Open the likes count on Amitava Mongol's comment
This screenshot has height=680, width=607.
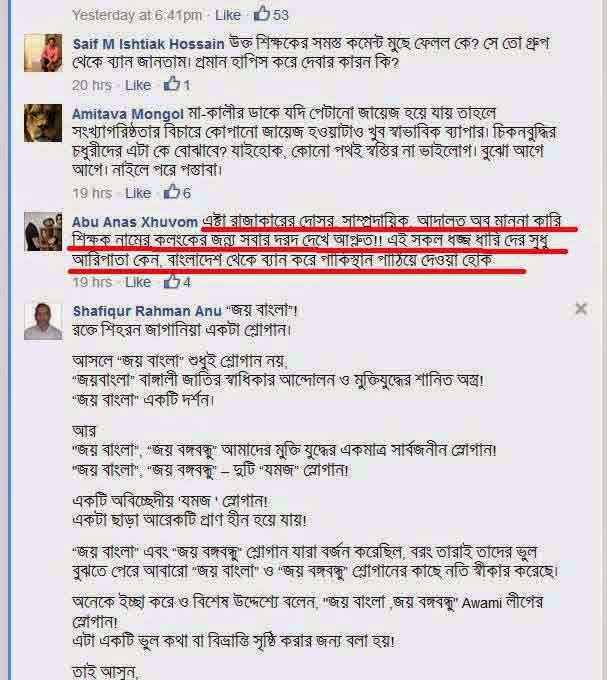point(177,192)
